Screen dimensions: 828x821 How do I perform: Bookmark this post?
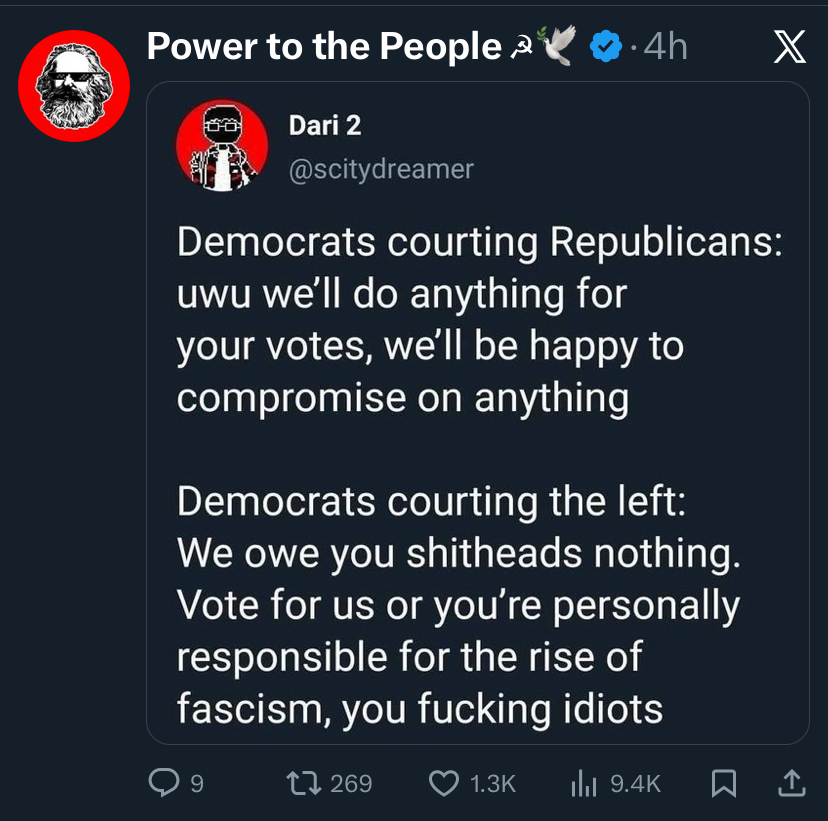[x=723, y=783]
